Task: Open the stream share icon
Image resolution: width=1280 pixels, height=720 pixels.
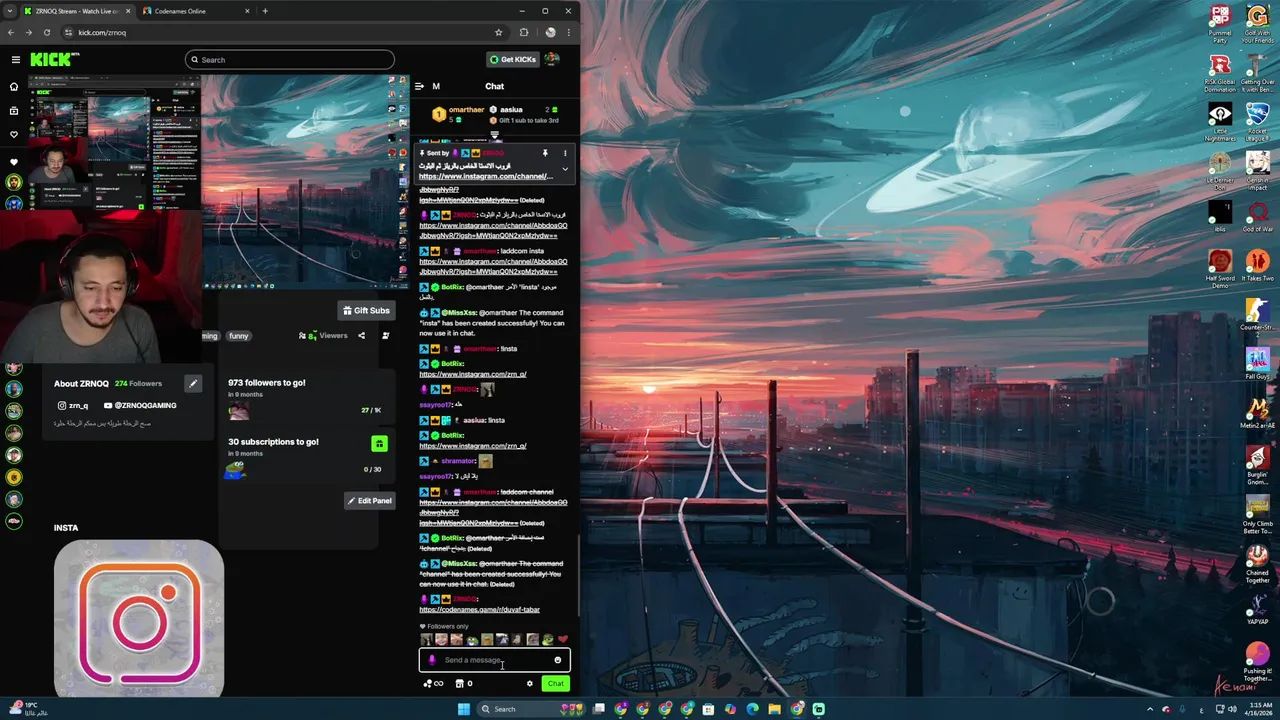Action: pyautogui.click(x=361, y=336)
